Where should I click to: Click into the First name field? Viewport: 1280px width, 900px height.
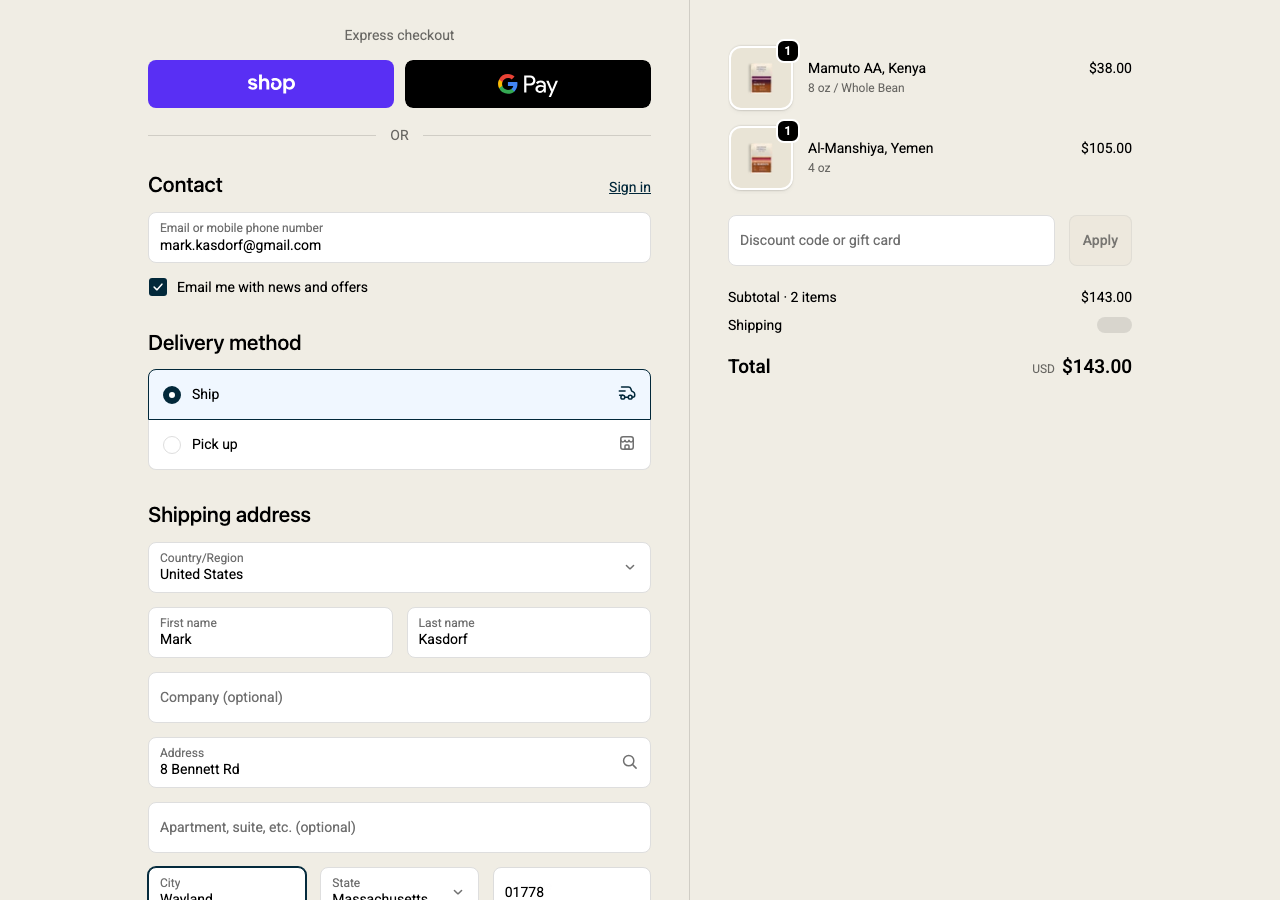pos(270,632)
